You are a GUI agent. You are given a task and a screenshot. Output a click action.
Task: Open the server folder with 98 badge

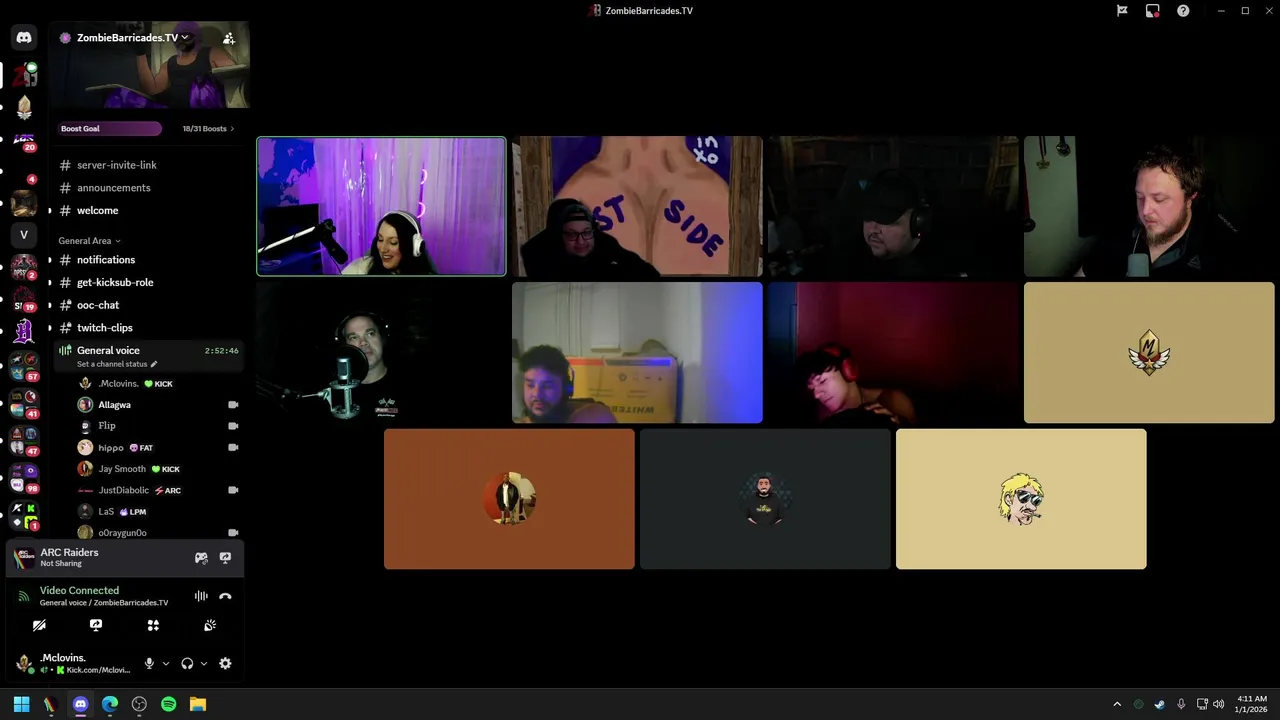[x=24, y=477]
